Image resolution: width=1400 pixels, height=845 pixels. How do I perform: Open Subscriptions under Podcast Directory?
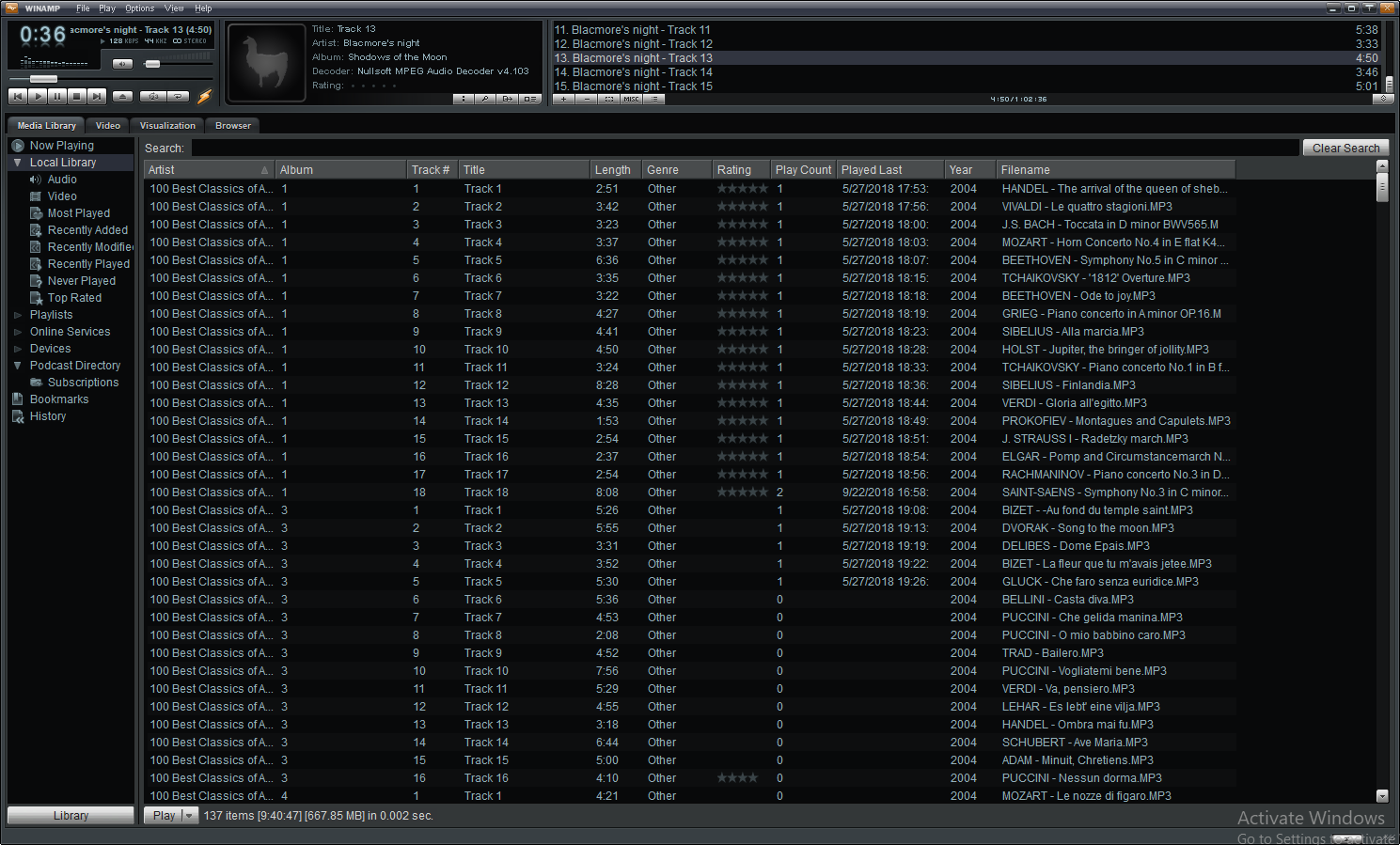click(x=83, y=383)
